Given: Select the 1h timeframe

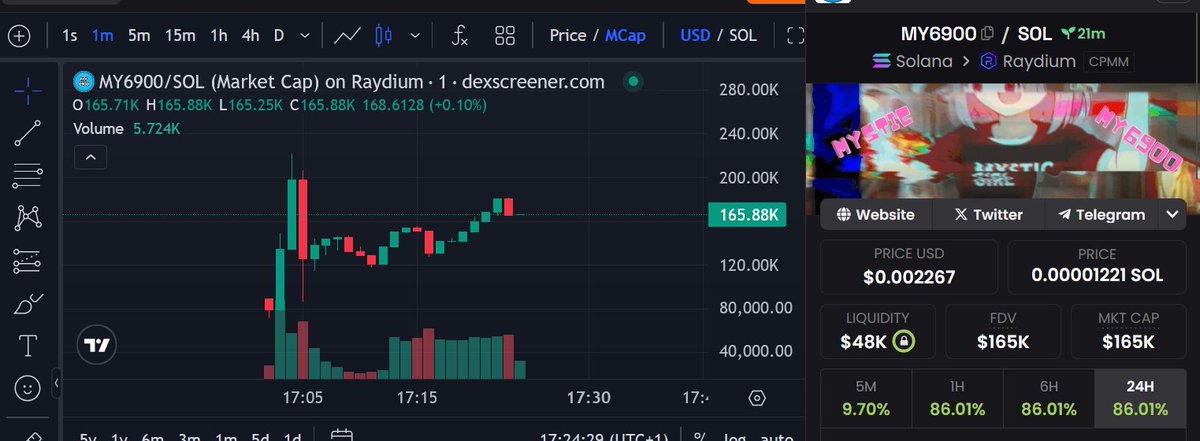Looking at the screenshot, I should coord(218,35).
